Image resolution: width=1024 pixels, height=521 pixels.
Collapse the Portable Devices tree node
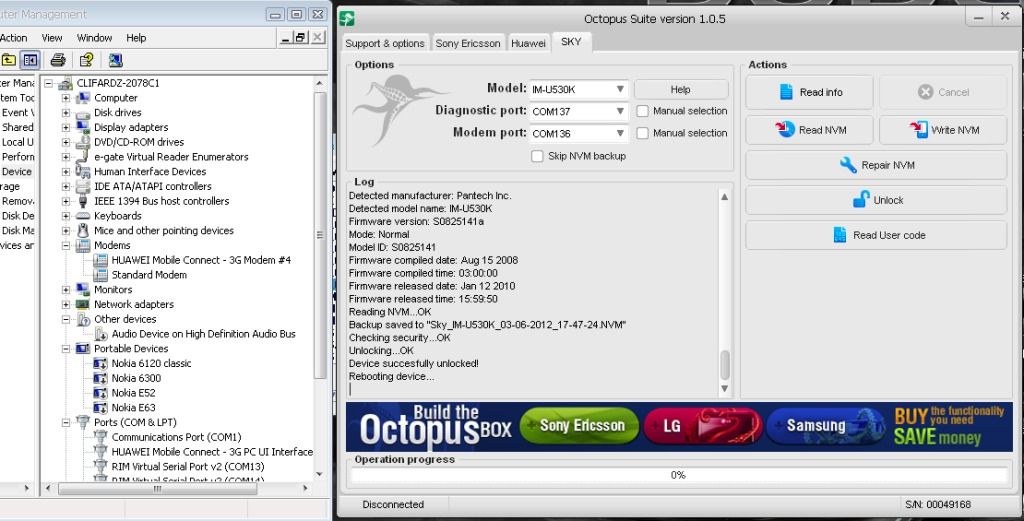(66, 349)
